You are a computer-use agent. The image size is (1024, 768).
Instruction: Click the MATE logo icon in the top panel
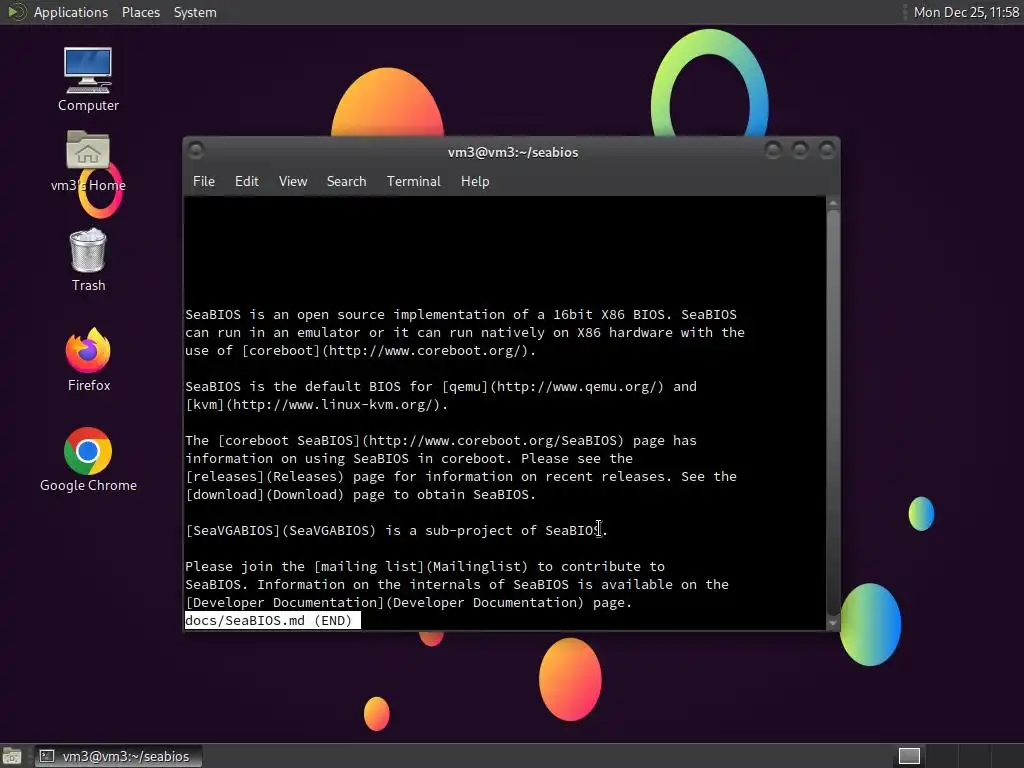tap(16, 12)
